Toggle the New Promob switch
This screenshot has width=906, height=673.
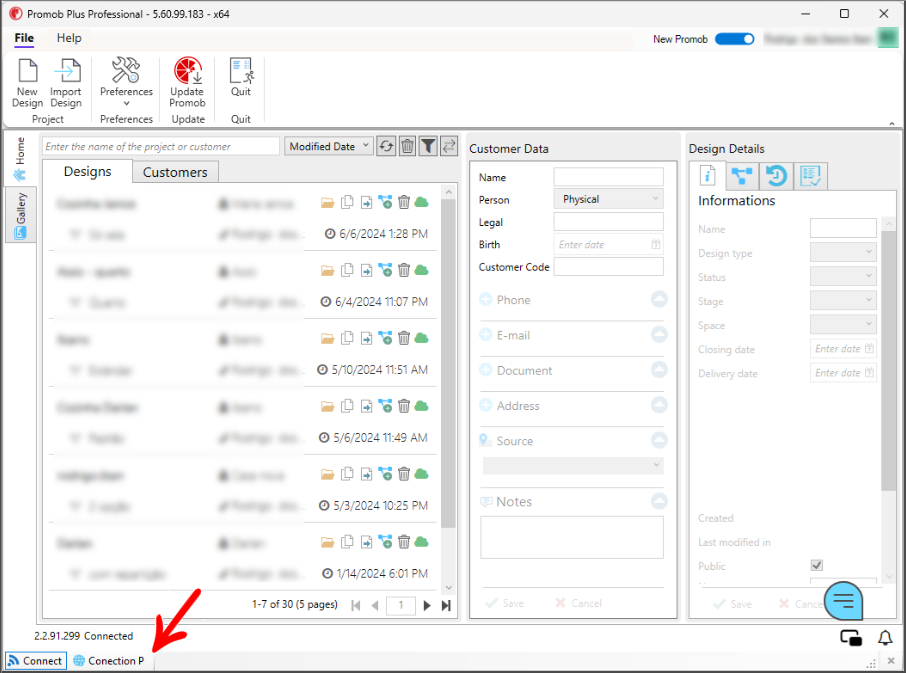(x=734, y=39)
